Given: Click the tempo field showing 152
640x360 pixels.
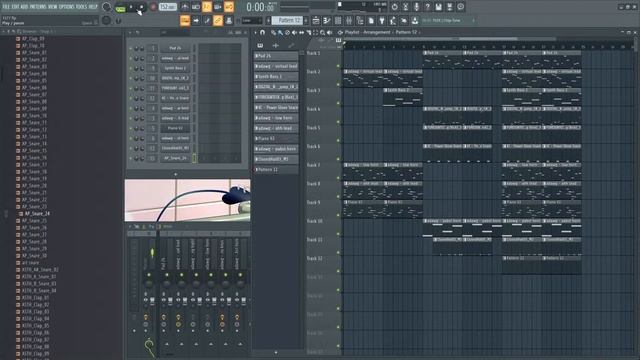Looking at the screenshot, I should [x=168, y=7].
